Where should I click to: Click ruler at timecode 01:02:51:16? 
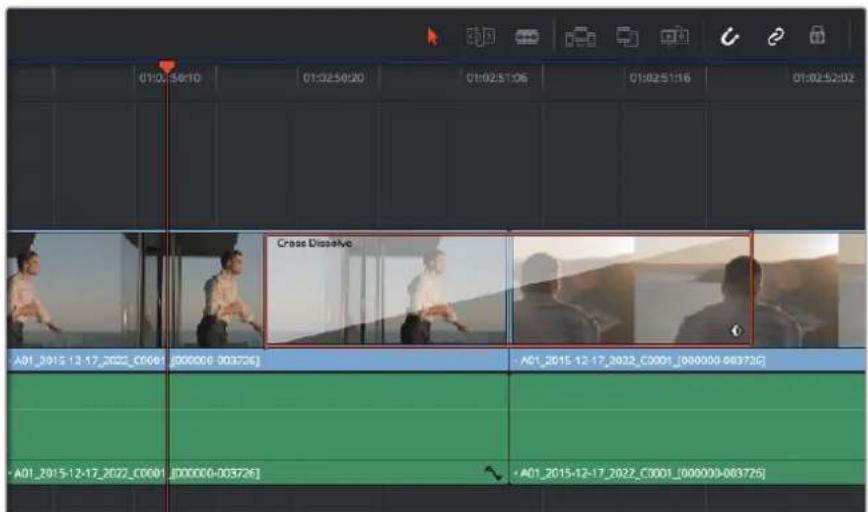click(660, 78)
